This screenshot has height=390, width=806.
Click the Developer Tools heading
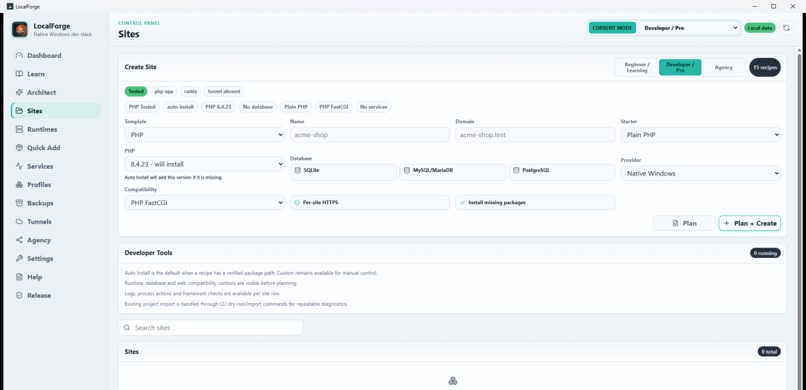click(x=148, y=253)
